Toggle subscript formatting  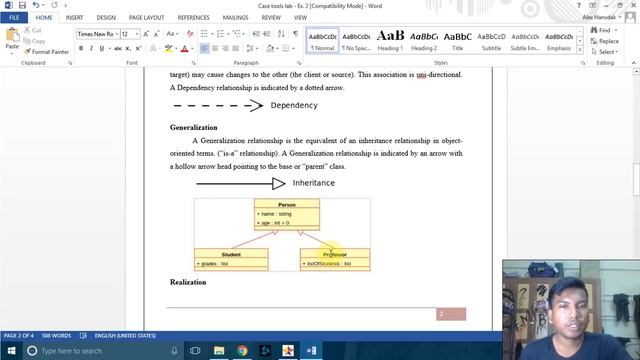(x=128, y=49)
